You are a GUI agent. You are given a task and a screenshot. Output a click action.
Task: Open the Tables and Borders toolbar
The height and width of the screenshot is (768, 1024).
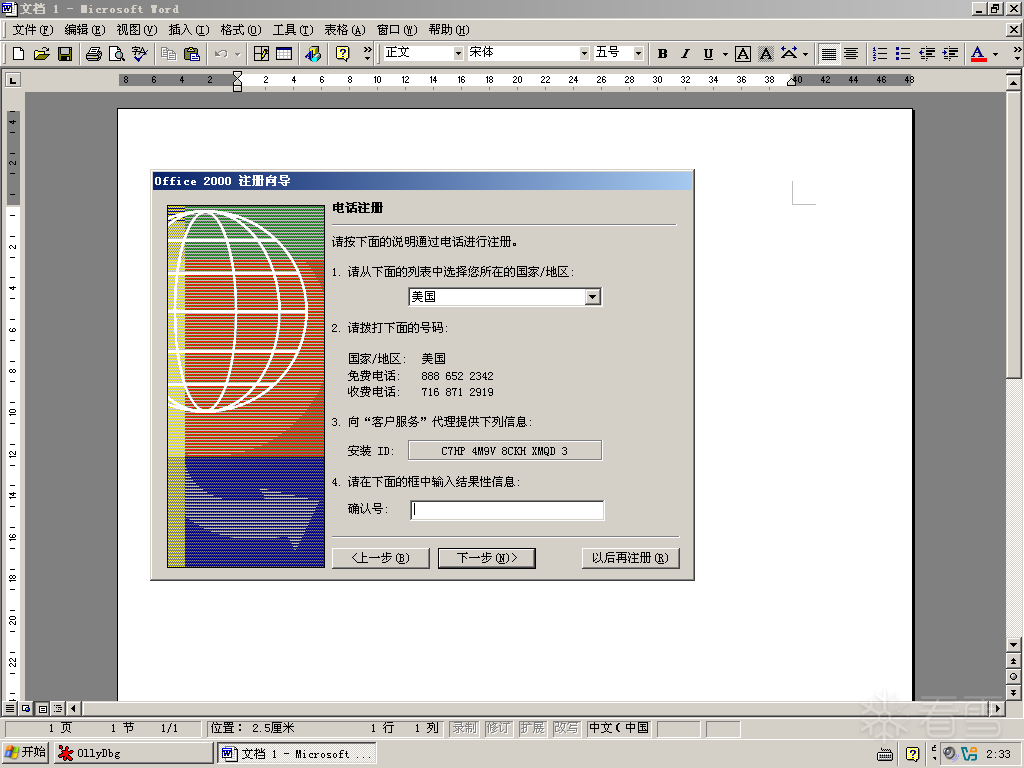[x=261, y=54]
